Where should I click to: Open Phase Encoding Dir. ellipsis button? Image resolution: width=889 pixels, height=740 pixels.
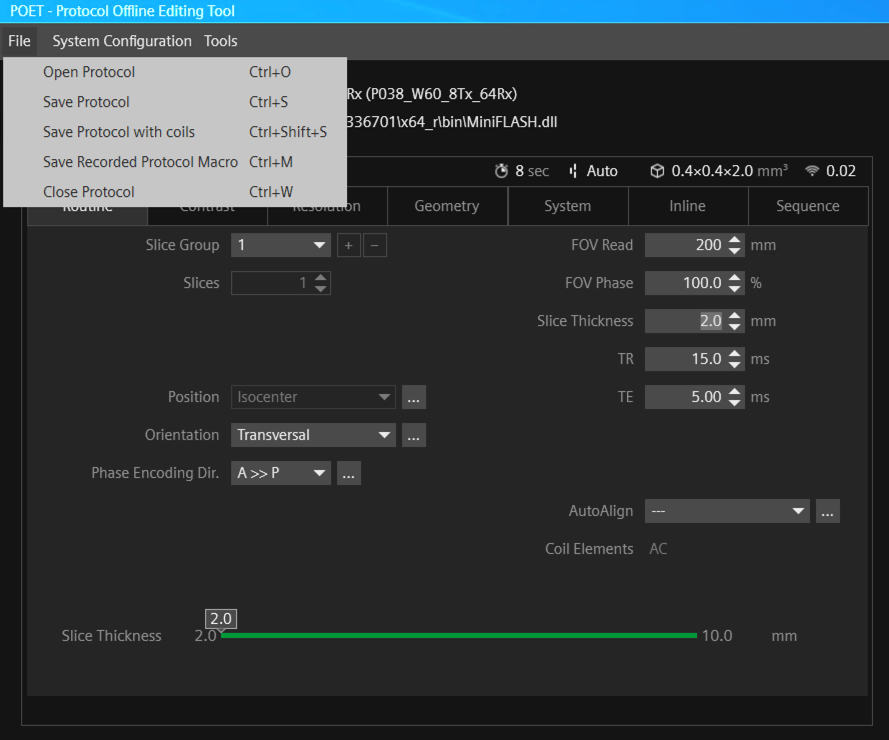pyautogui.click(x=348, y=473)
